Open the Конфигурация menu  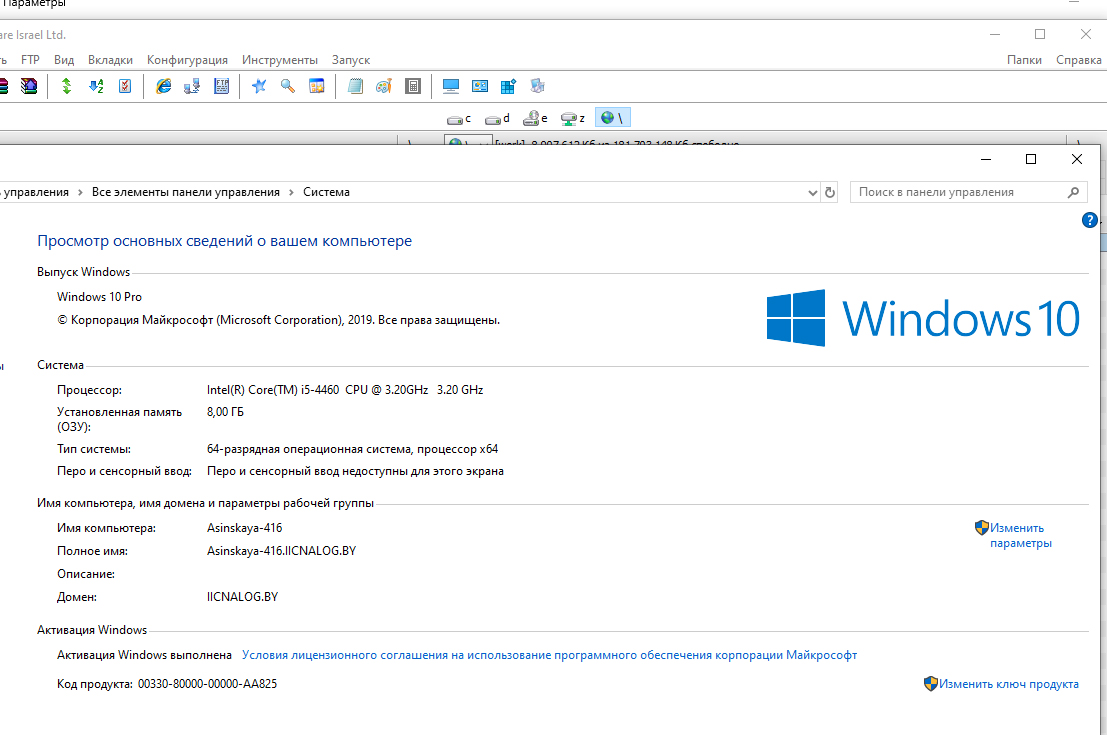(x=187, y=60)
